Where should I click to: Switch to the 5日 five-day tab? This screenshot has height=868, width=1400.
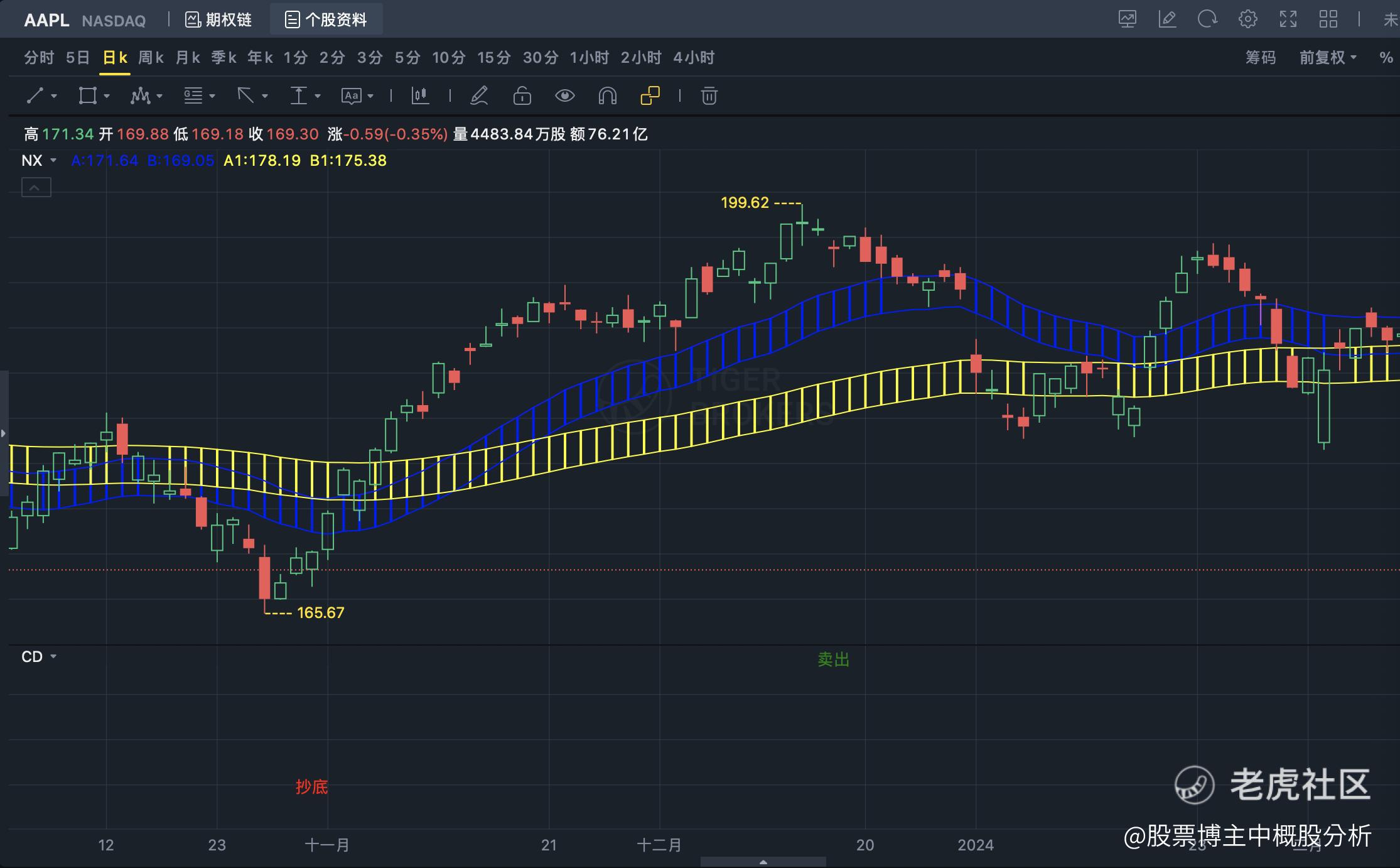78,58
